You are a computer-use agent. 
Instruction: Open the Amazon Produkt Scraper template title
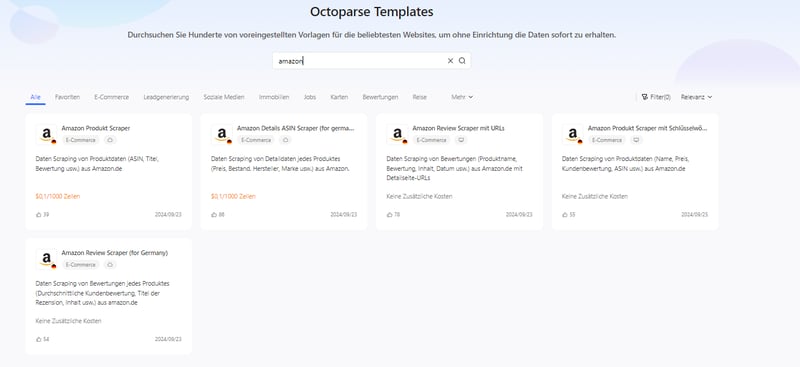click(95, 128)
